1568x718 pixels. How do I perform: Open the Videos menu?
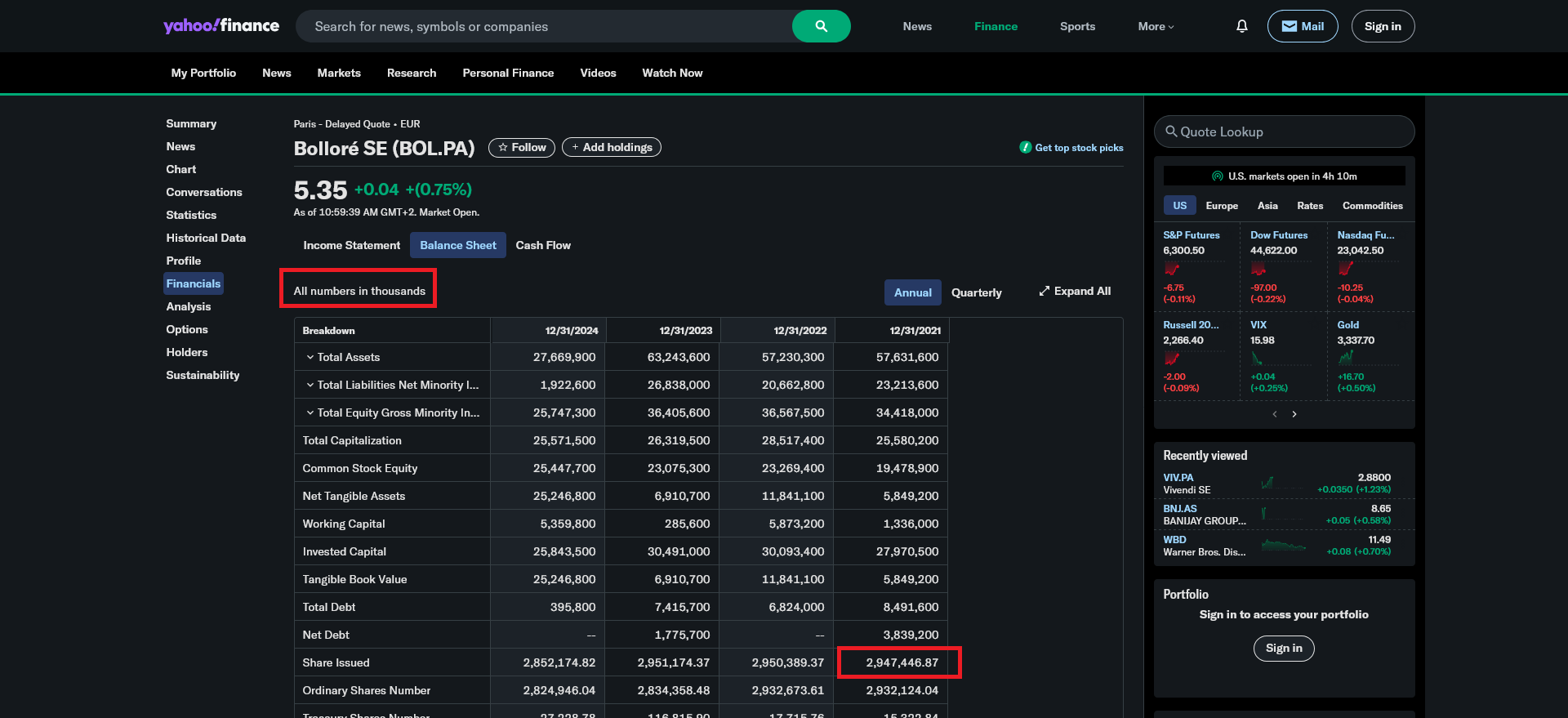tap(598, 73)
